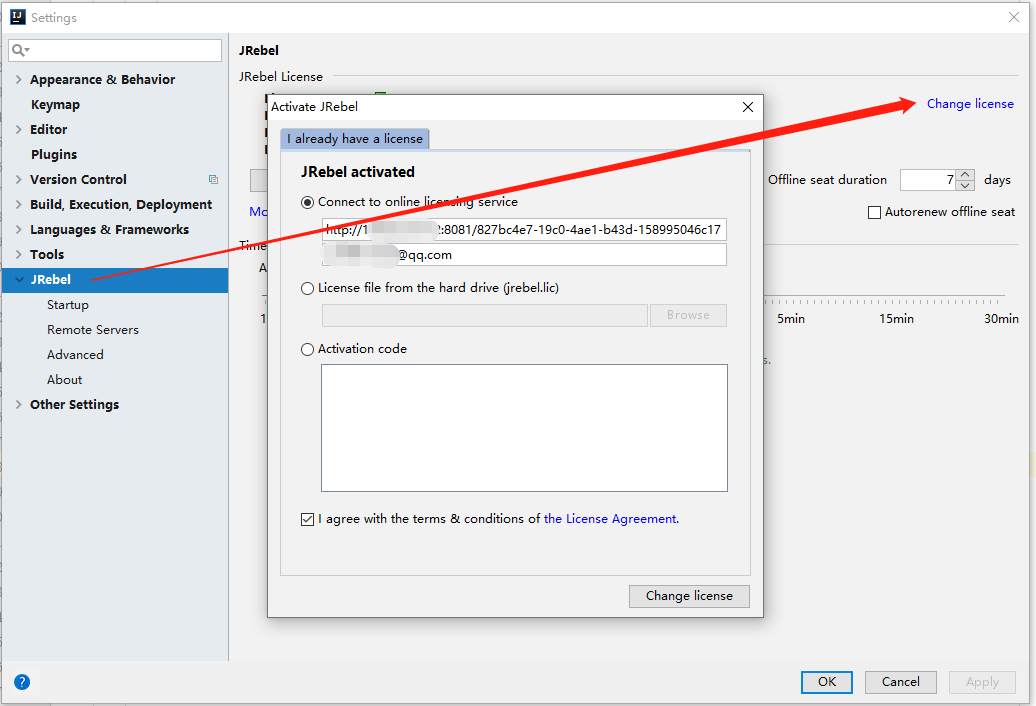
Task: Expand Appearance & Behavior settings
Action: click(x=18, y=79)
